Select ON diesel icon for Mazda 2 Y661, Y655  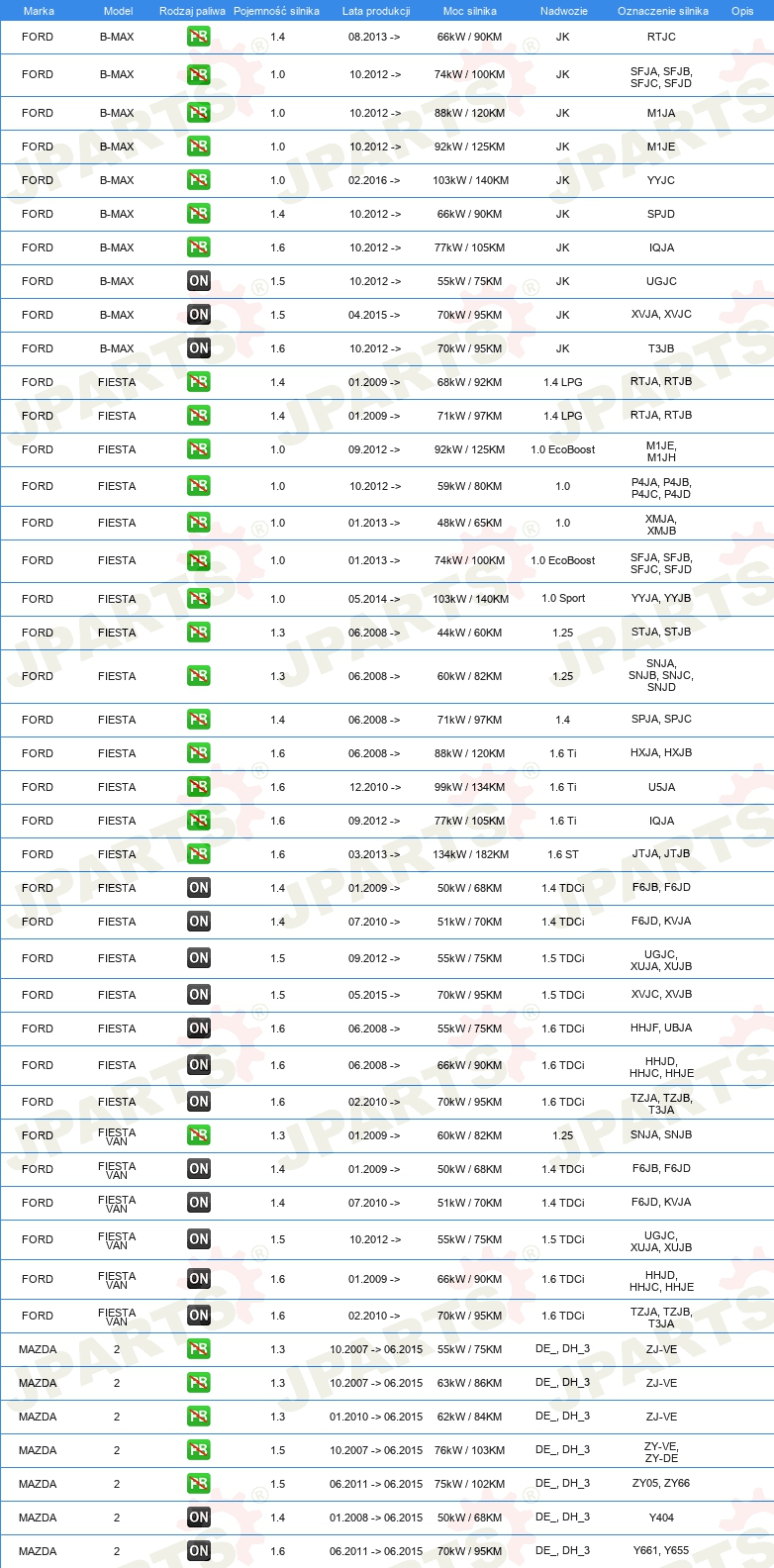[x=199, y=1551]
